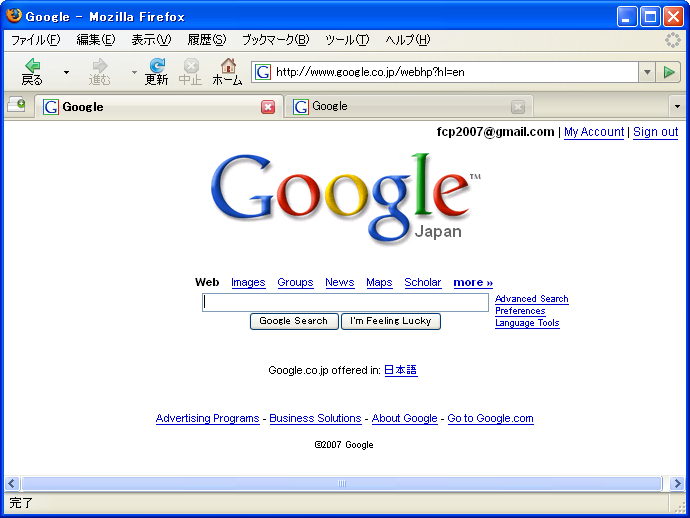Click the Scholar search link
The image size is (690, 518).
pyautogui.click(x=423, y=283)
